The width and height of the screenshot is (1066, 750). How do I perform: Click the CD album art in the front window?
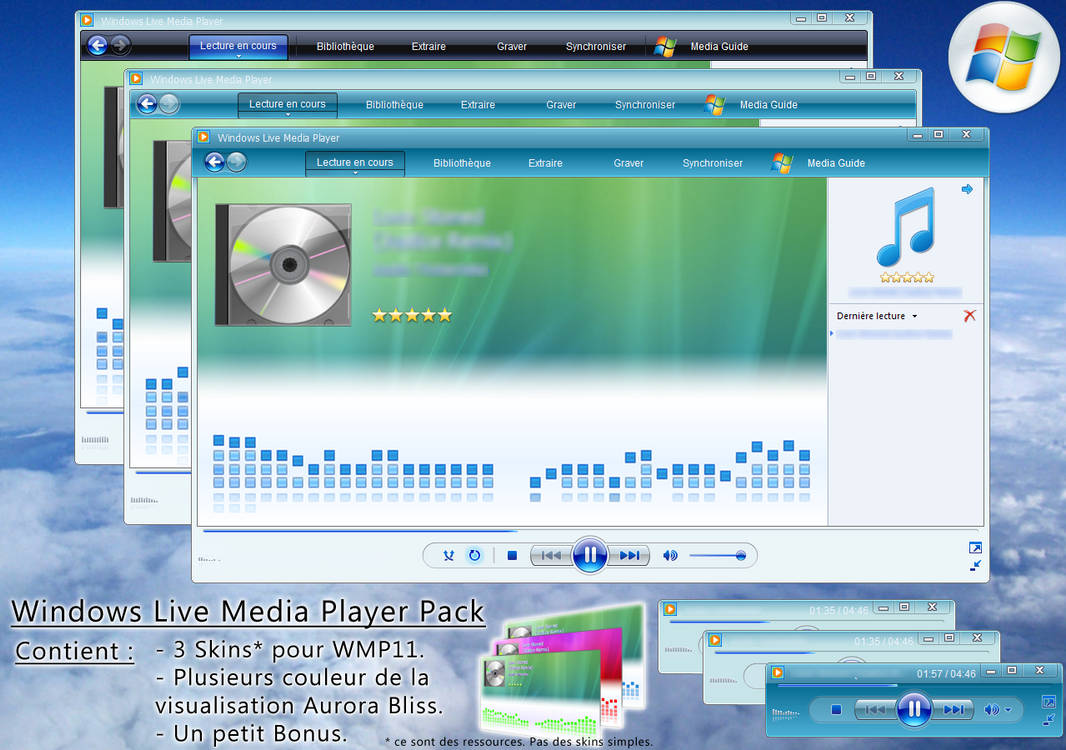283,265
